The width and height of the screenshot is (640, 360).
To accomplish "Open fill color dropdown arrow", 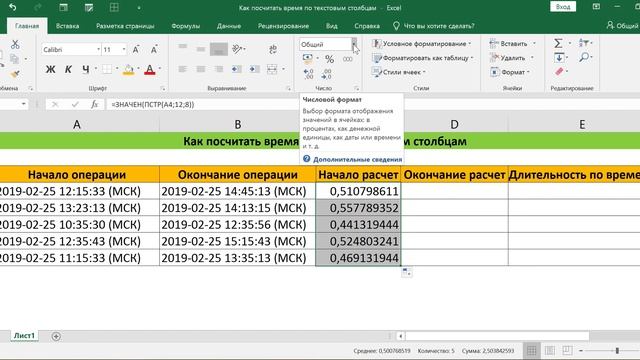I will [138, 69].
